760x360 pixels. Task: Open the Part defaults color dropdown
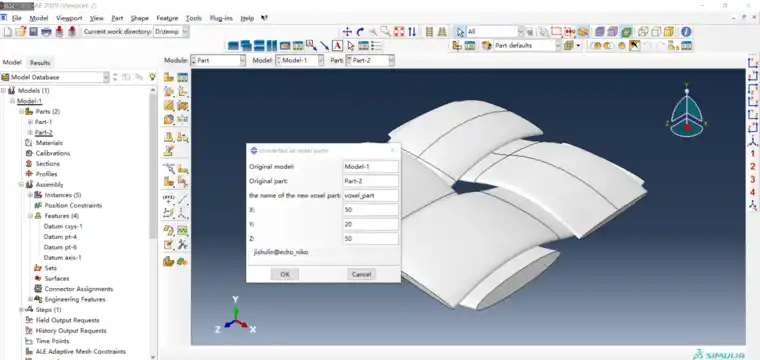[557, 46]
